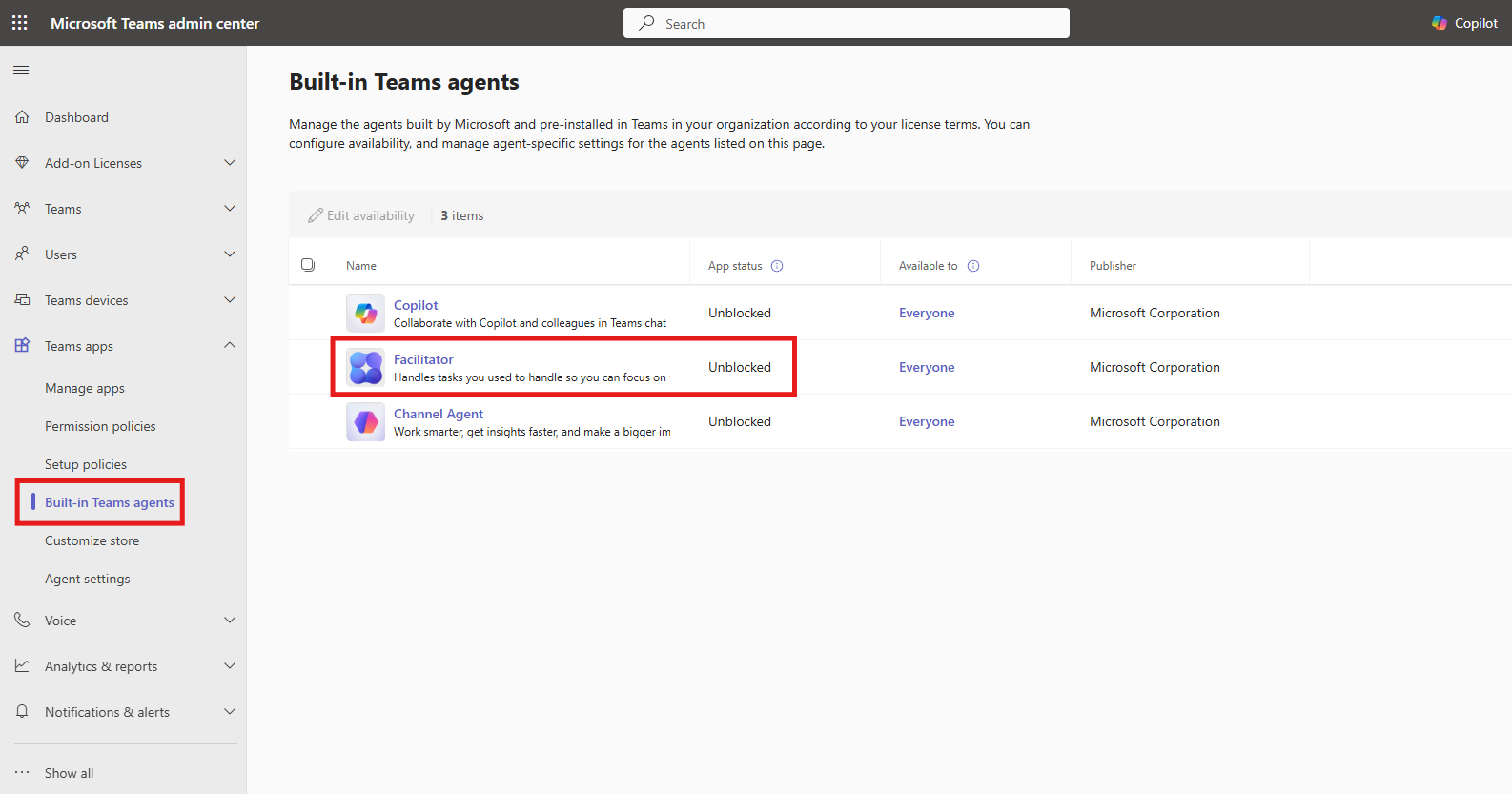Click the Dashboard home icon

(x=22, y=117)
